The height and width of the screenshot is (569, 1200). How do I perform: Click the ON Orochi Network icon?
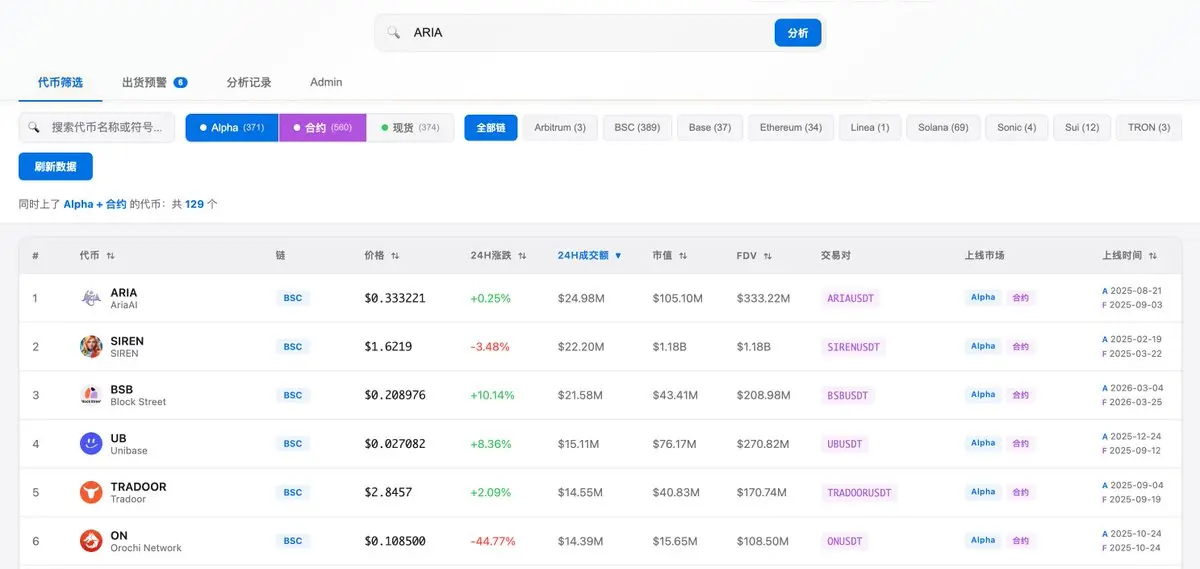(91, 541)
